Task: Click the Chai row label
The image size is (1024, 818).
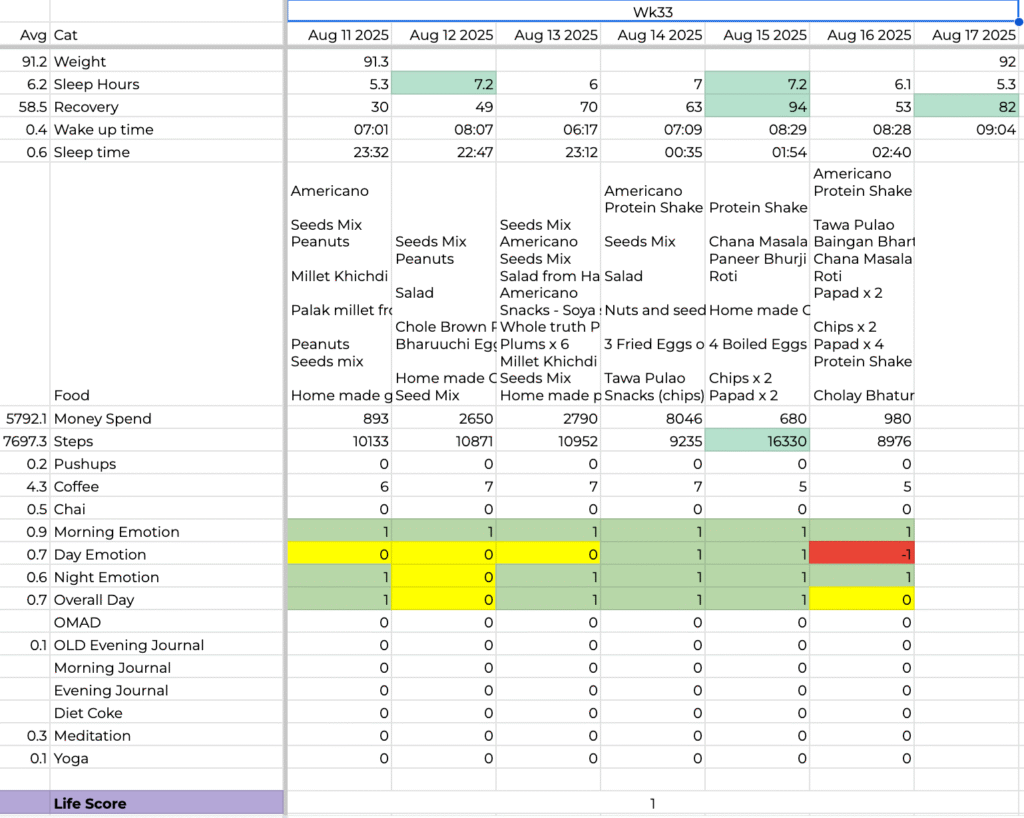Action: (70, 509)
